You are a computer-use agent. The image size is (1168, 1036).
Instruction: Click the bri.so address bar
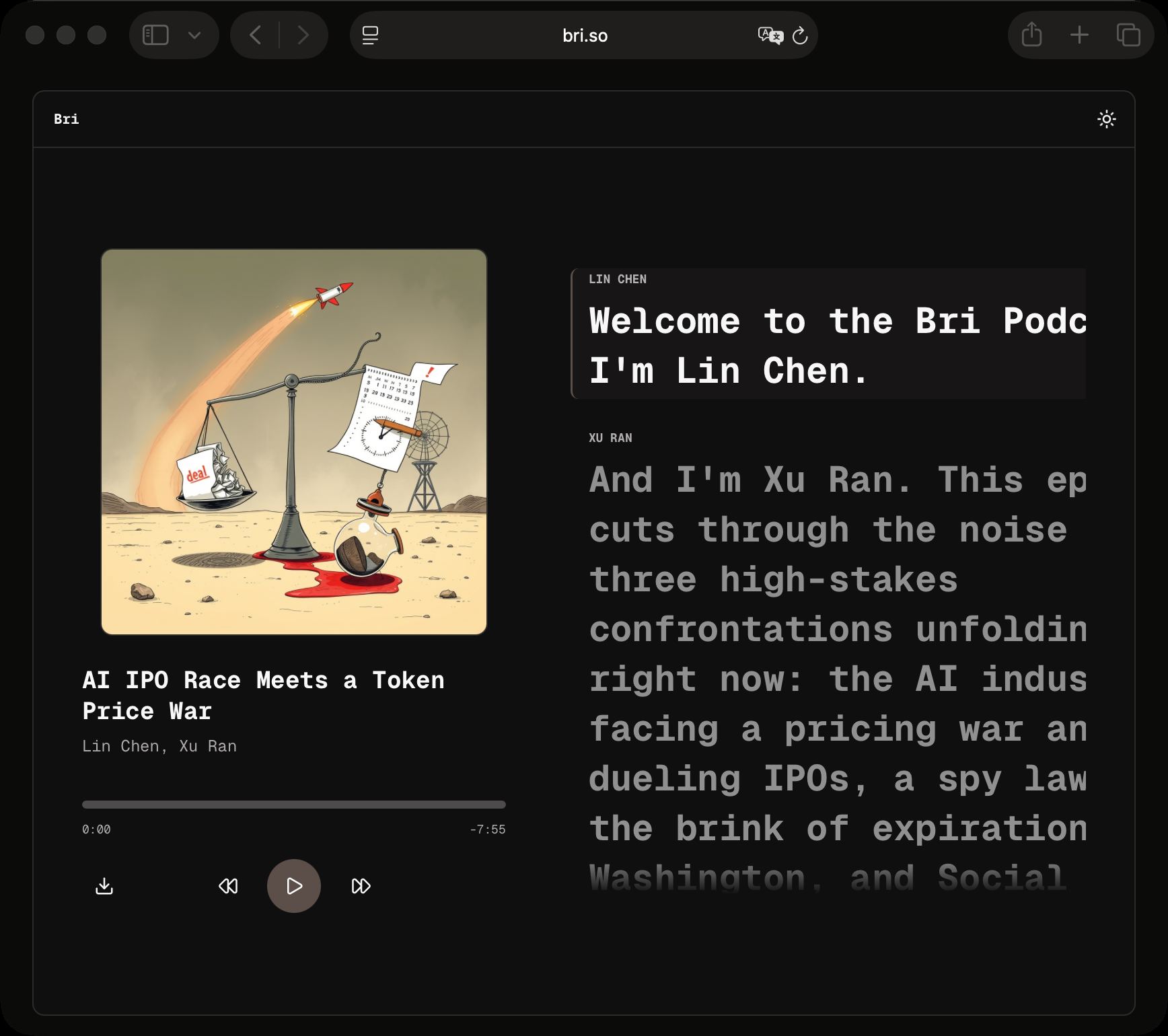coord(584,35)
